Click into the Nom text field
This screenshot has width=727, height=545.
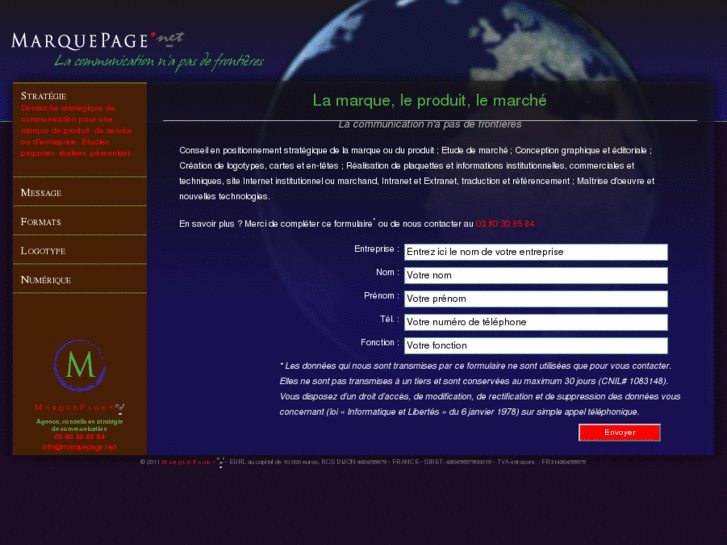(536, 275)
